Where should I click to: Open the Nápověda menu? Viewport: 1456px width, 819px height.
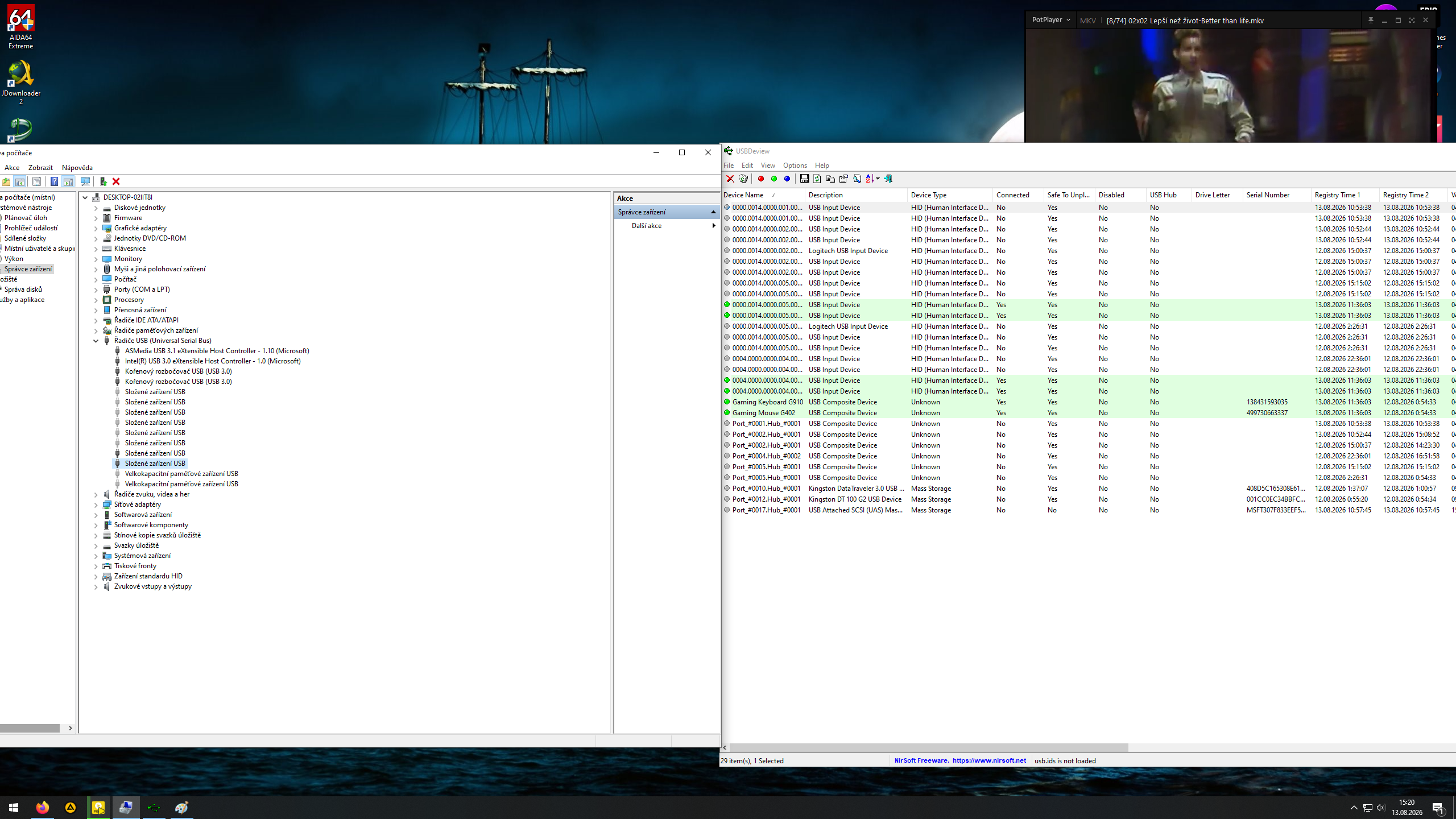coord(77,168)
